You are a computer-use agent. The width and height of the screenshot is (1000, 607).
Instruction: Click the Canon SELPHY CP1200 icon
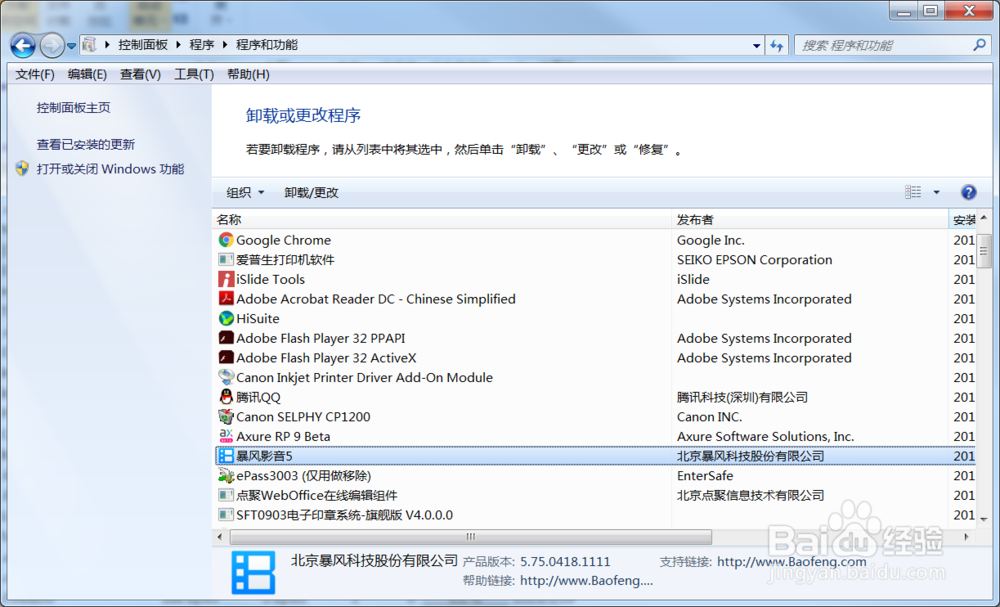pyautogui.click(x=226, y=416)
